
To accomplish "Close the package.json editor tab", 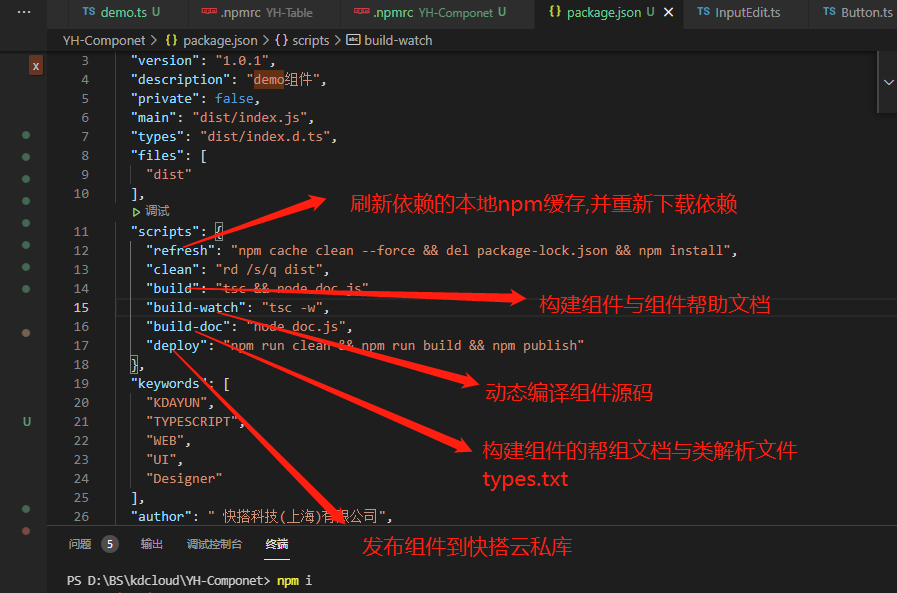I will (669, 13).
